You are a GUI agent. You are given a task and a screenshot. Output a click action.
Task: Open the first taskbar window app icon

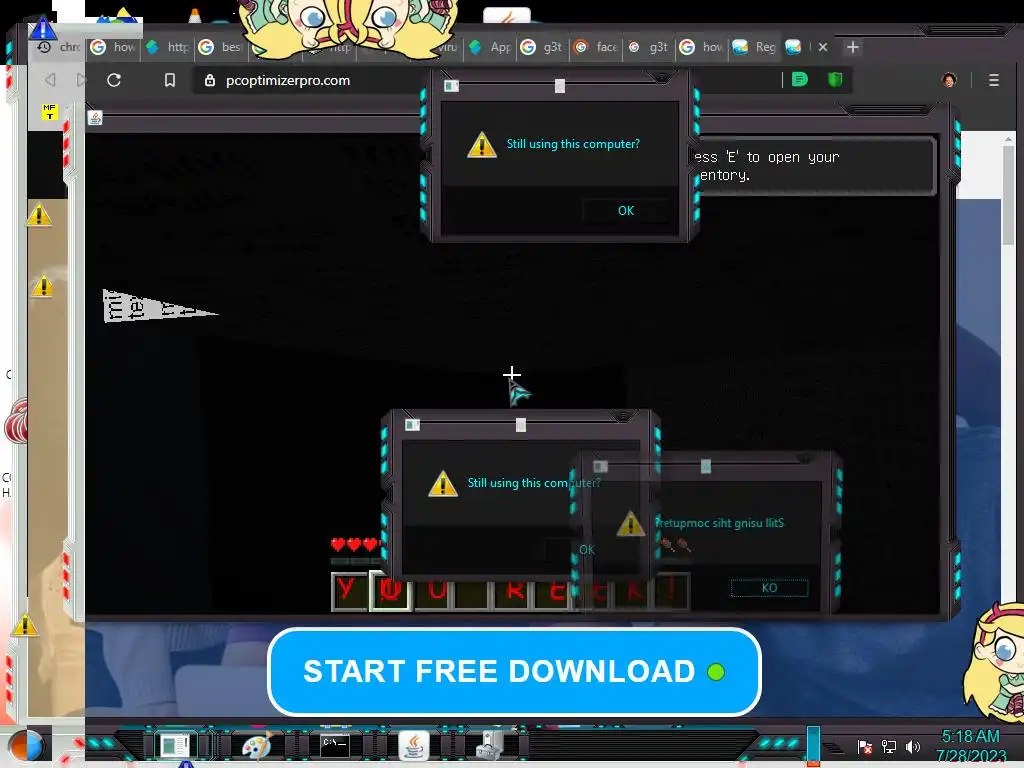point(175,745)
